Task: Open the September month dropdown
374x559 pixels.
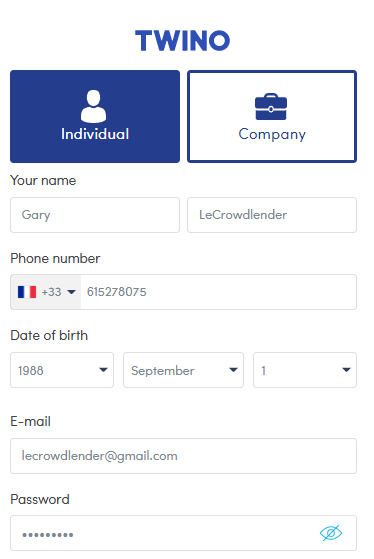Action: pos(184,370)
